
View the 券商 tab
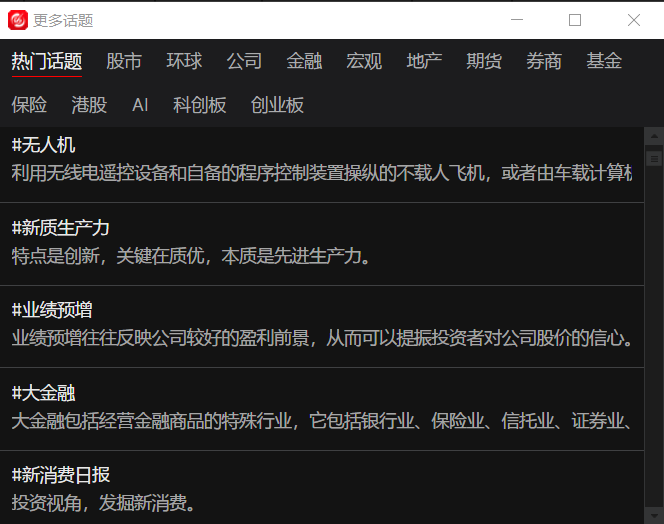(x=544, y=61)
